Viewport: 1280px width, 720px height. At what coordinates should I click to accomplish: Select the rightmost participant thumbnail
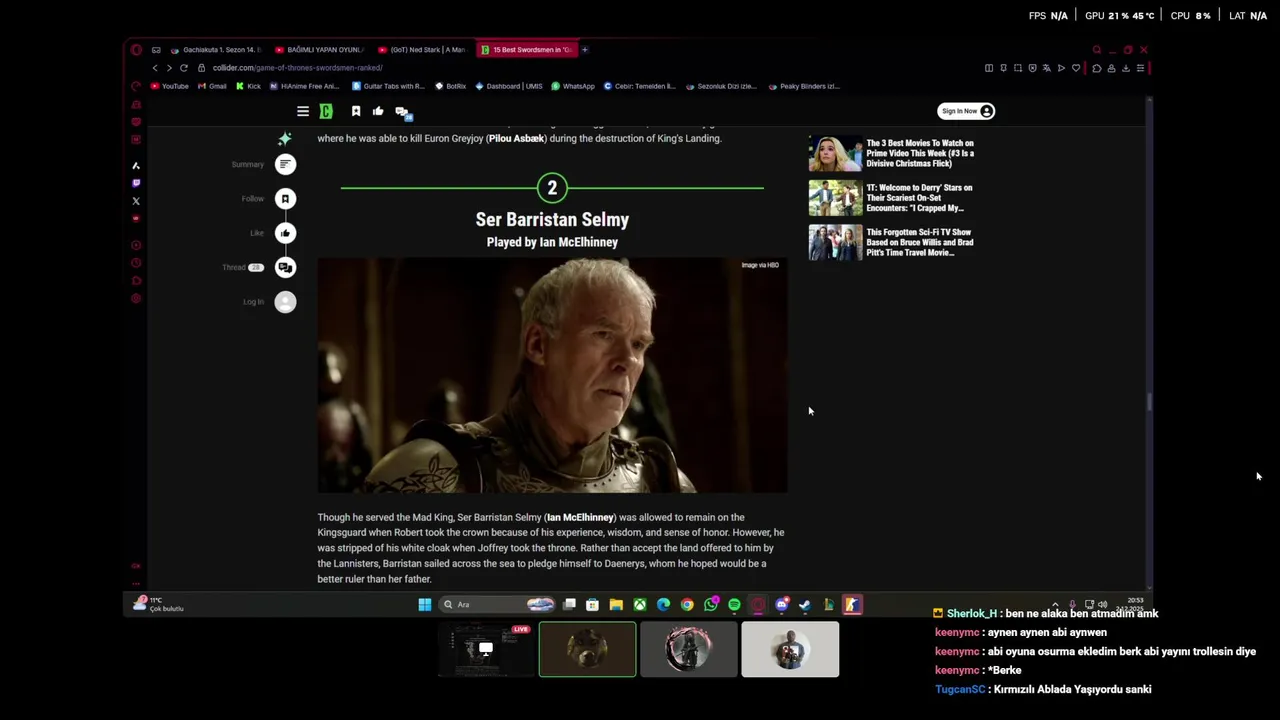tap(790, 649)
